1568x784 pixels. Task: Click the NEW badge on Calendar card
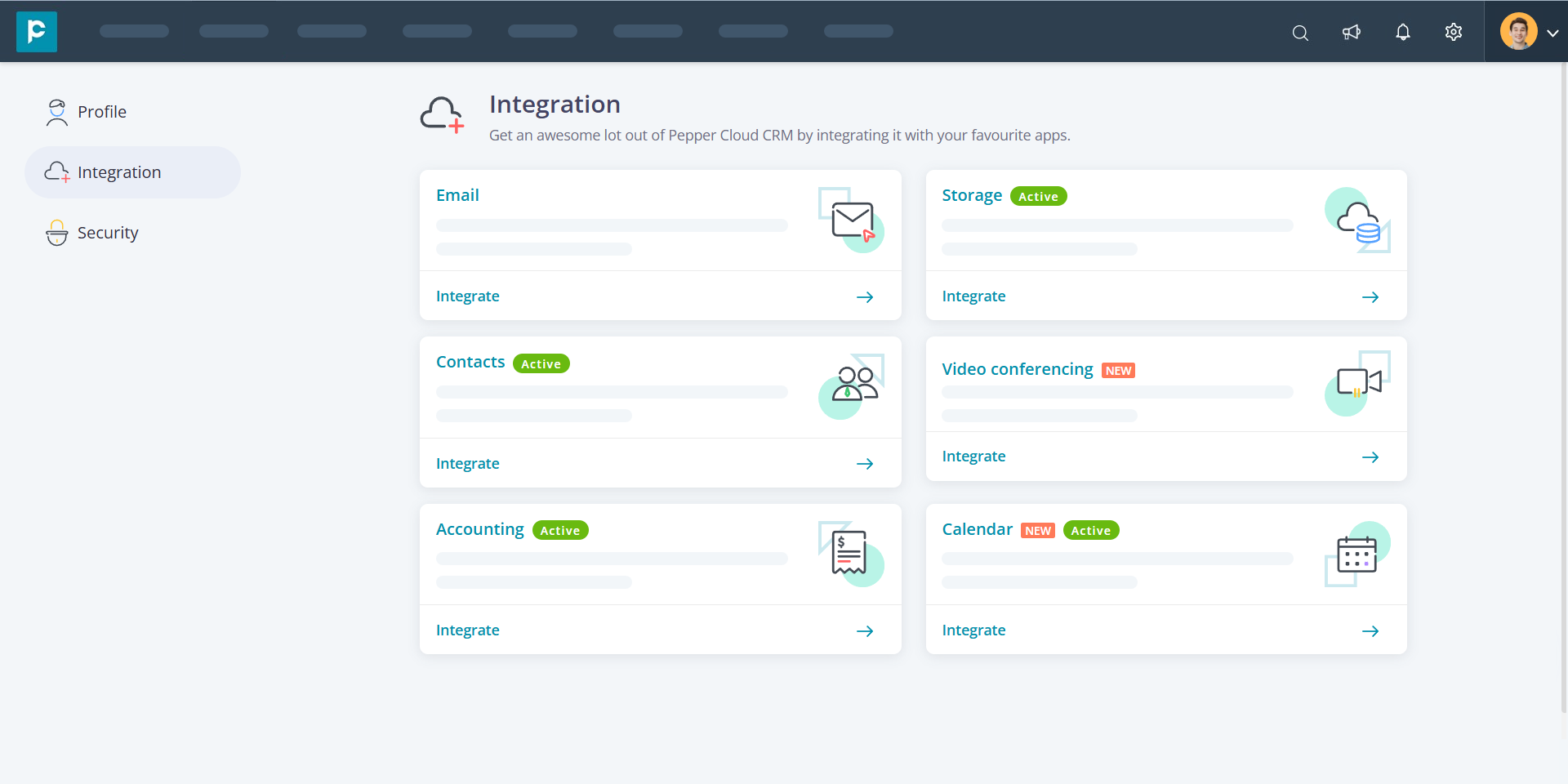1038,531
